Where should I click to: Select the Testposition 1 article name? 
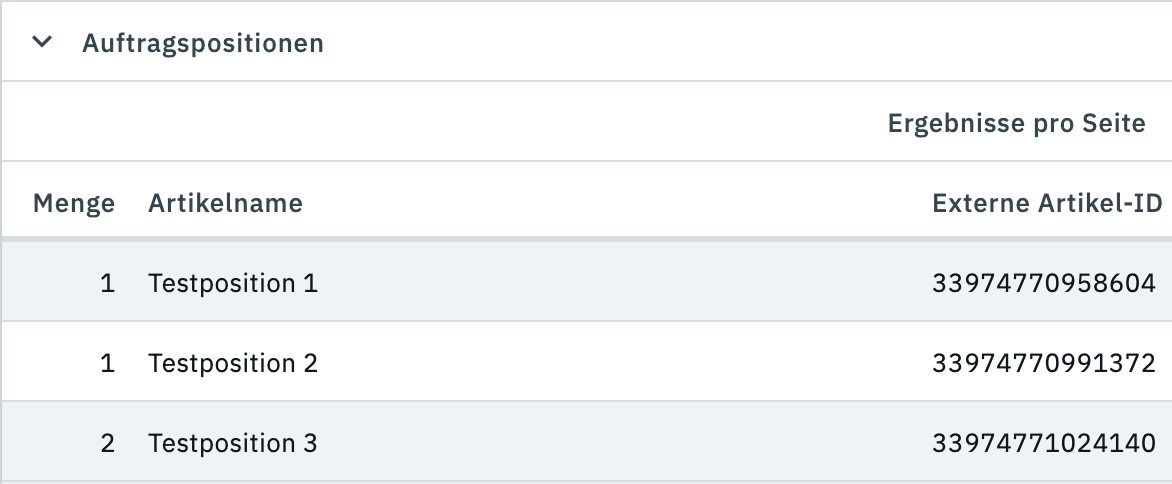pyautogui.click(x=232, y=283)
